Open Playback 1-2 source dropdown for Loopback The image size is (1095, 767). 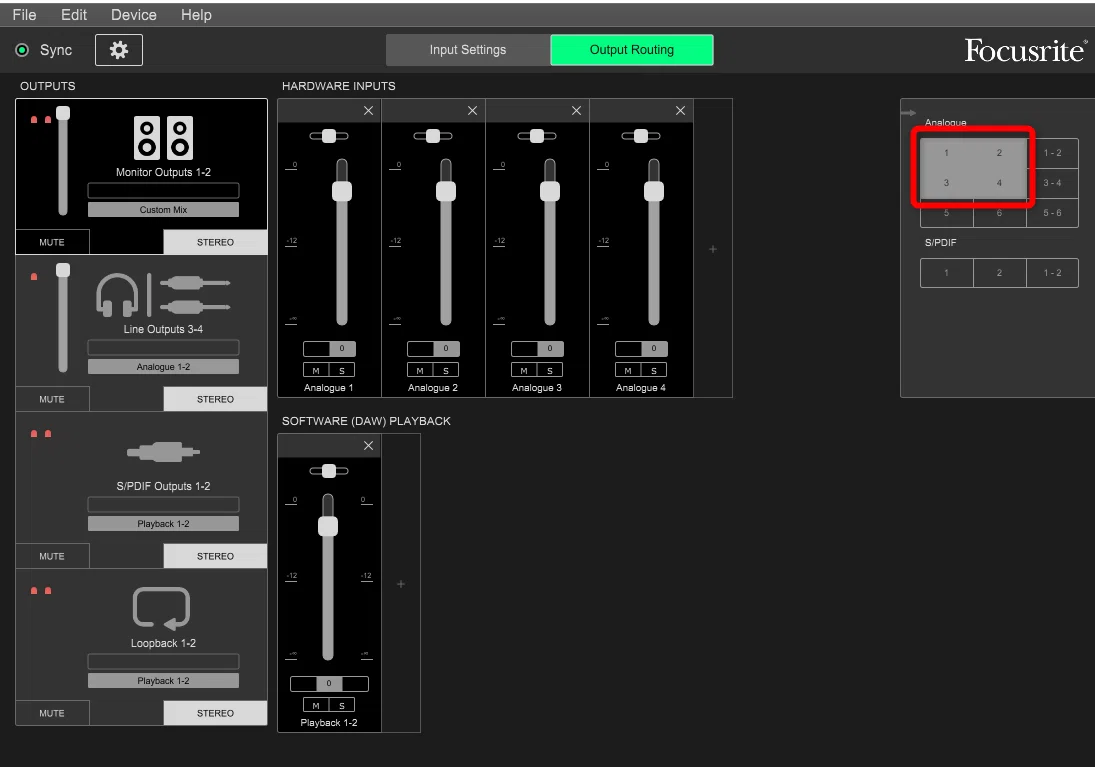coord(163,680)
